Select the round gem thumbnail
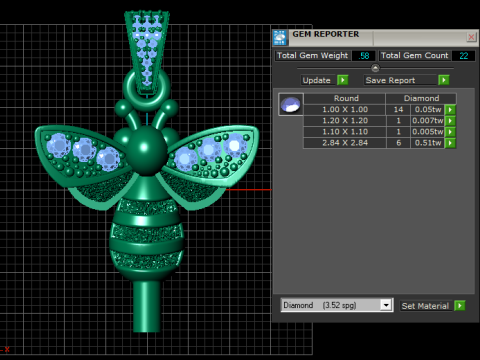Viewport: 480px width, 360px height. tap(291, 104)
